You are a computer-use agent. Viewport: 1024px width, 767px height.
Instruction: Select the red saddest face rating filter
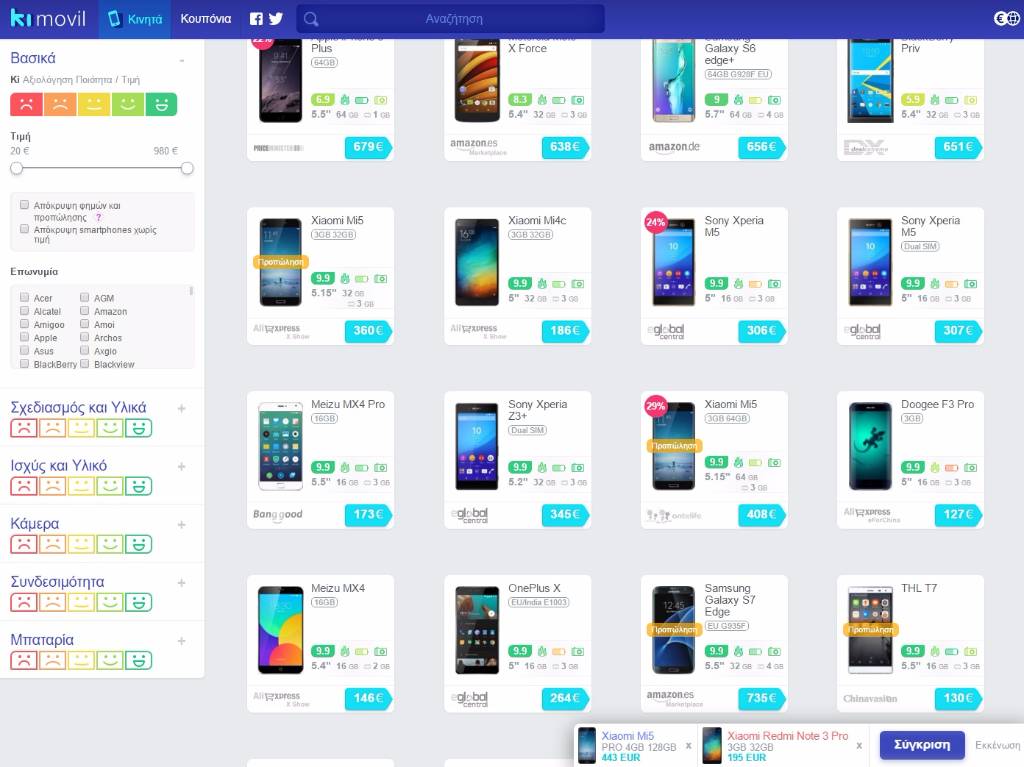(x=26, y=105)
